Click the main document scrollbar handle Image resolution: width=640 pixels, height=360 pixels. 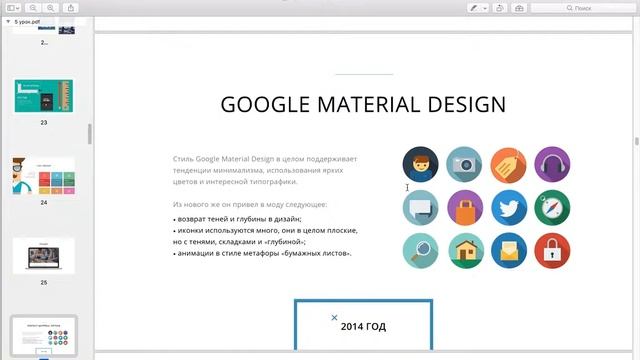[x=637, y=141]
